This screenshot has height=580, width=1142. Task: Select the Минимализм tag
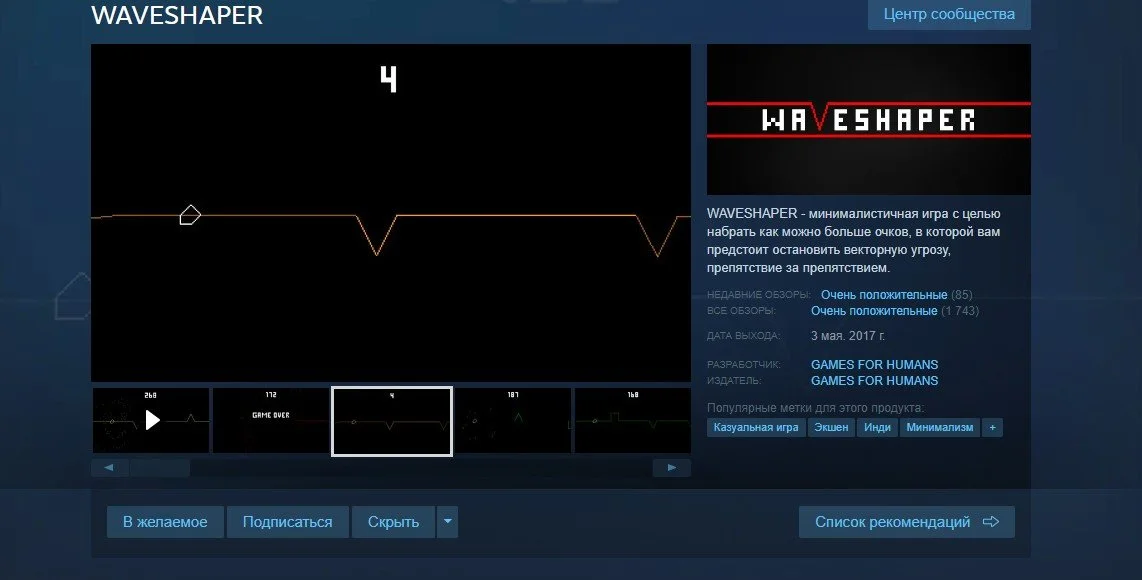(940, 428)
